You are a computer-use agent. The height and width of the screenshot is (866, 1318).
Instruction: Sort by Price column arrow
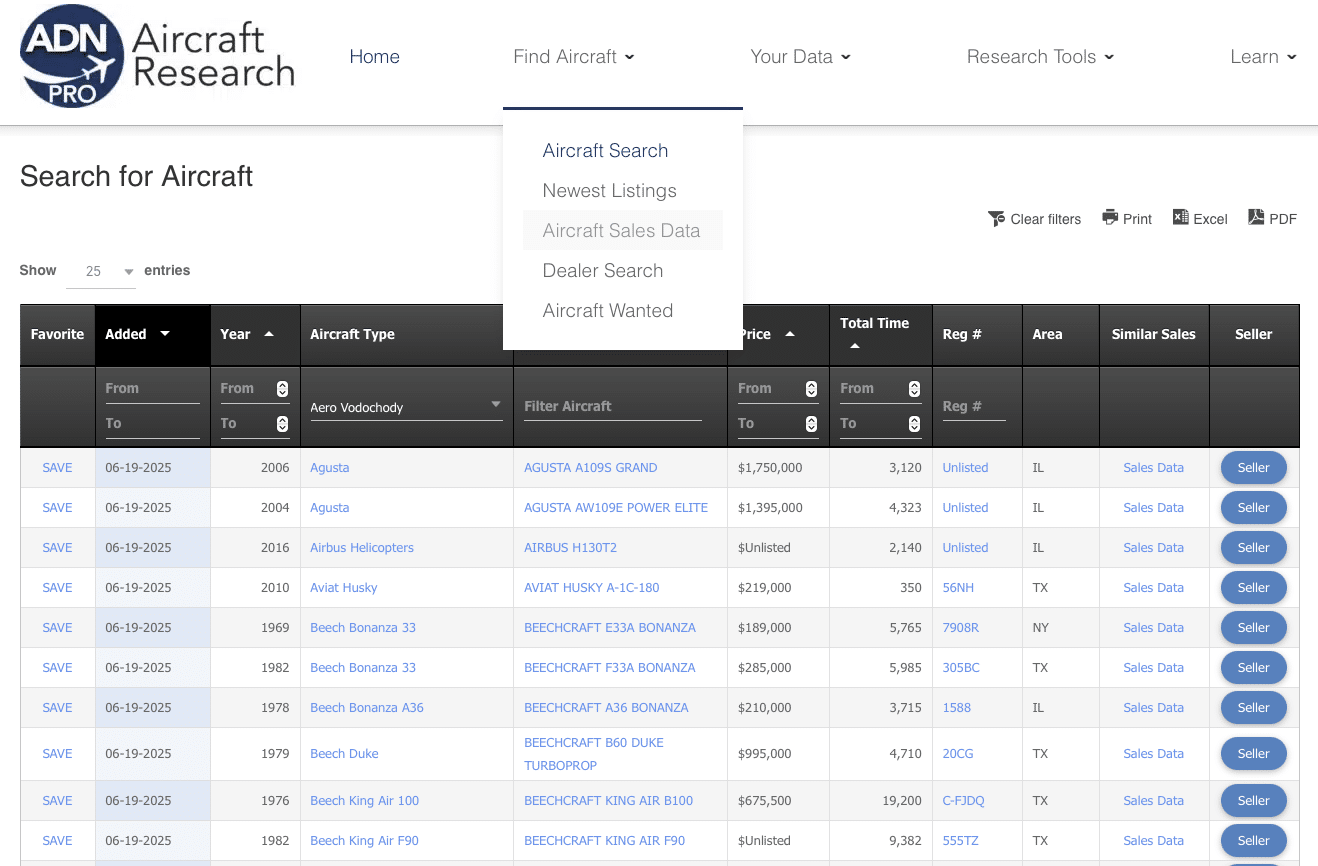coord(790,334)
